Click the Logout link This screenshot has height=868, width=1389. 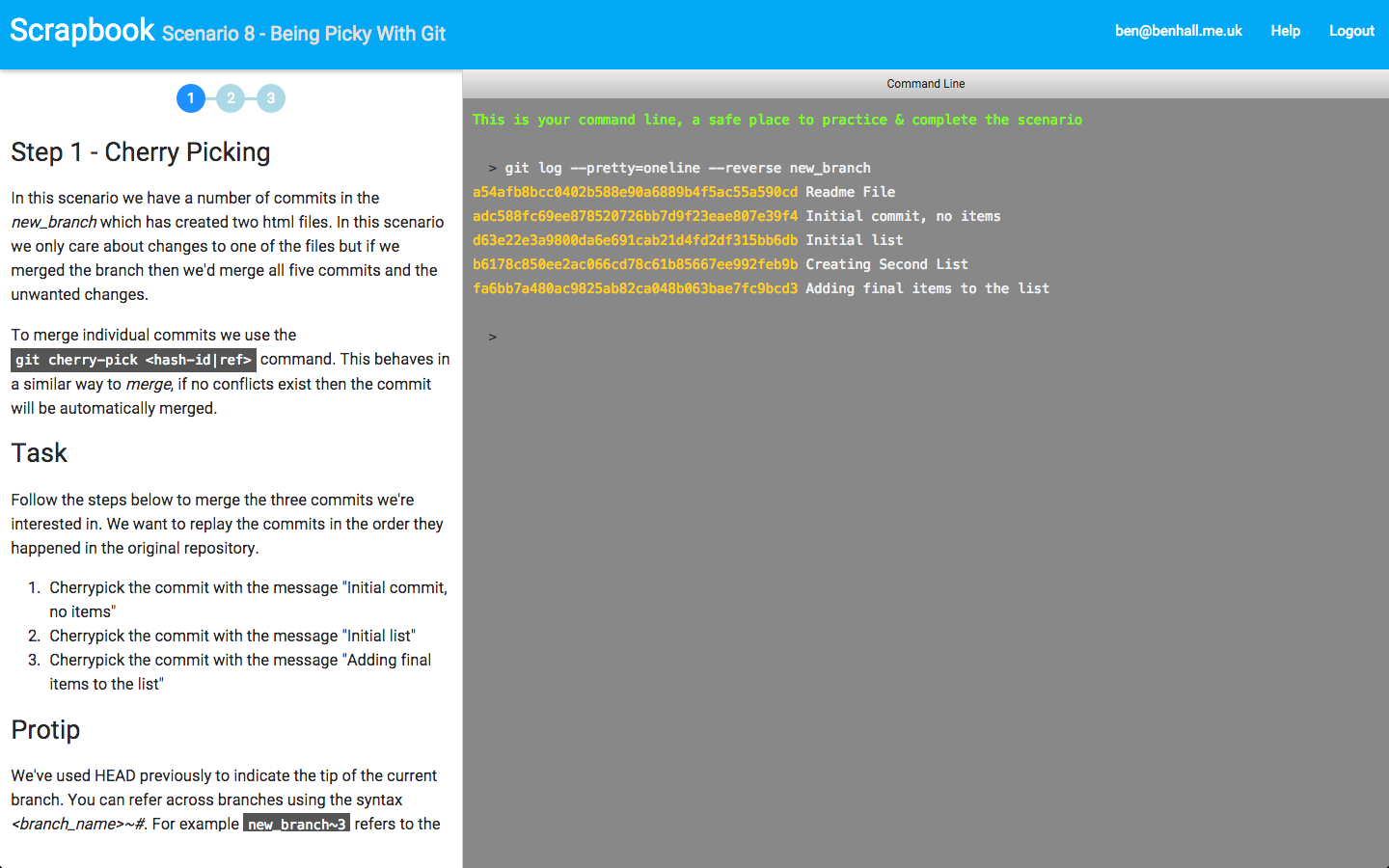pos(1351,31)
